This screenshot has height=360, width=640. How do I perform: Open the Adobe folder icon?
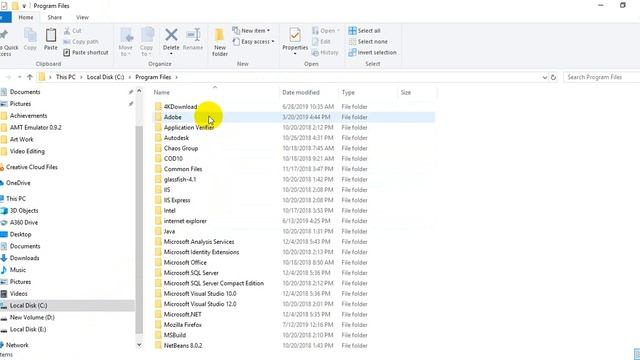[x=158, y=117]
